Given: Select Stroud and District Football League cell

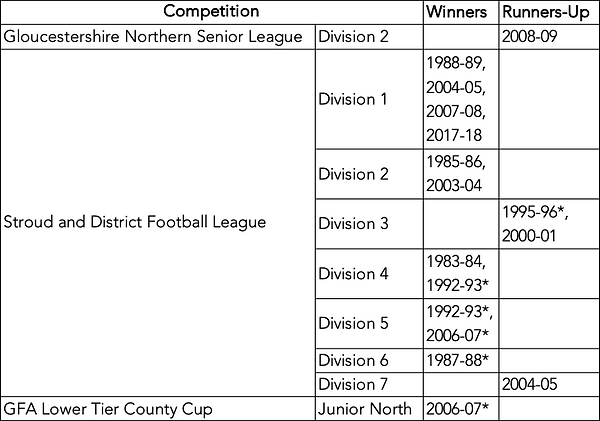Looking at the screenshot, I should (x=158, y=223).
